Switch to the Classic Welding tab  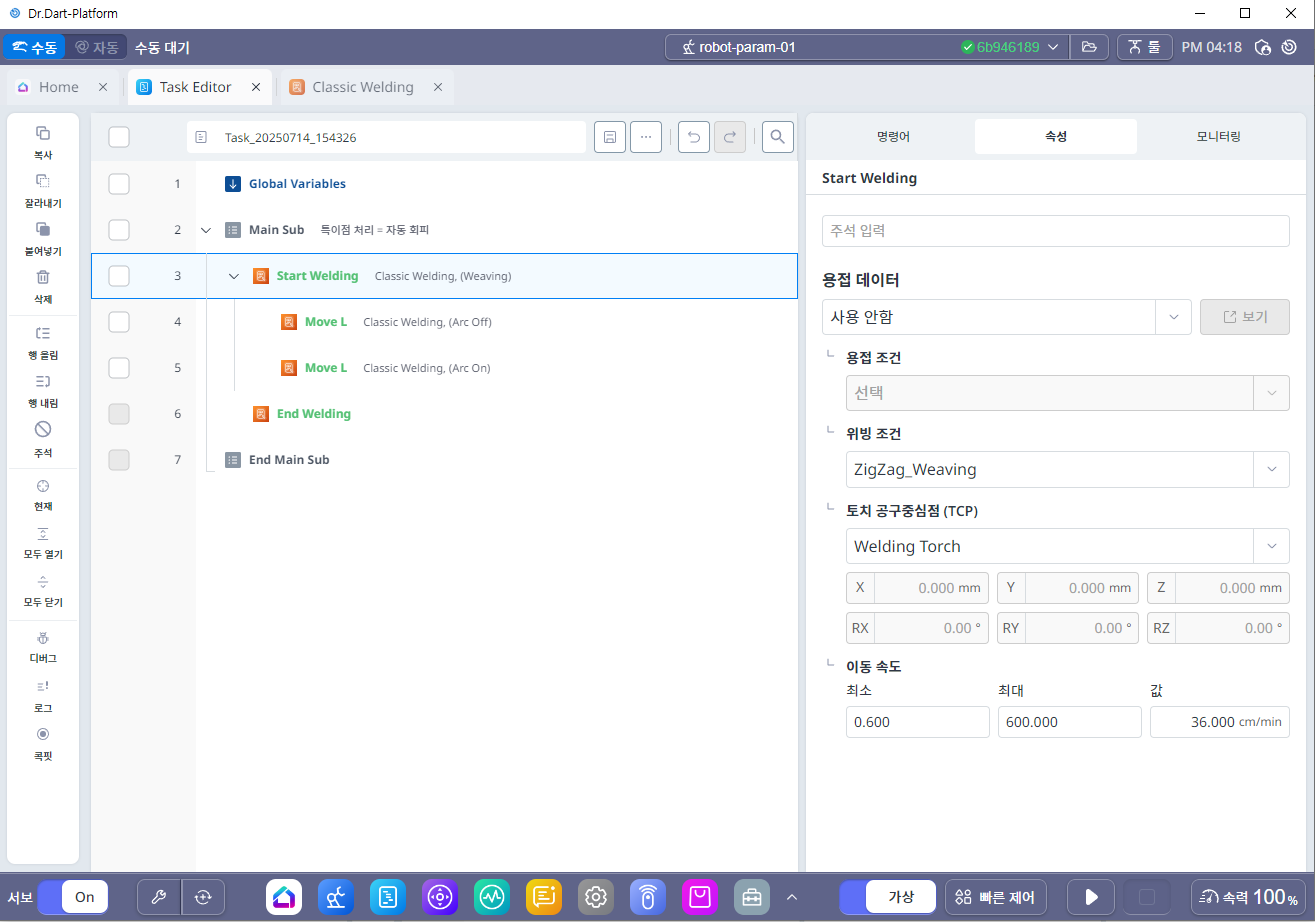click(x=362, y=87)
